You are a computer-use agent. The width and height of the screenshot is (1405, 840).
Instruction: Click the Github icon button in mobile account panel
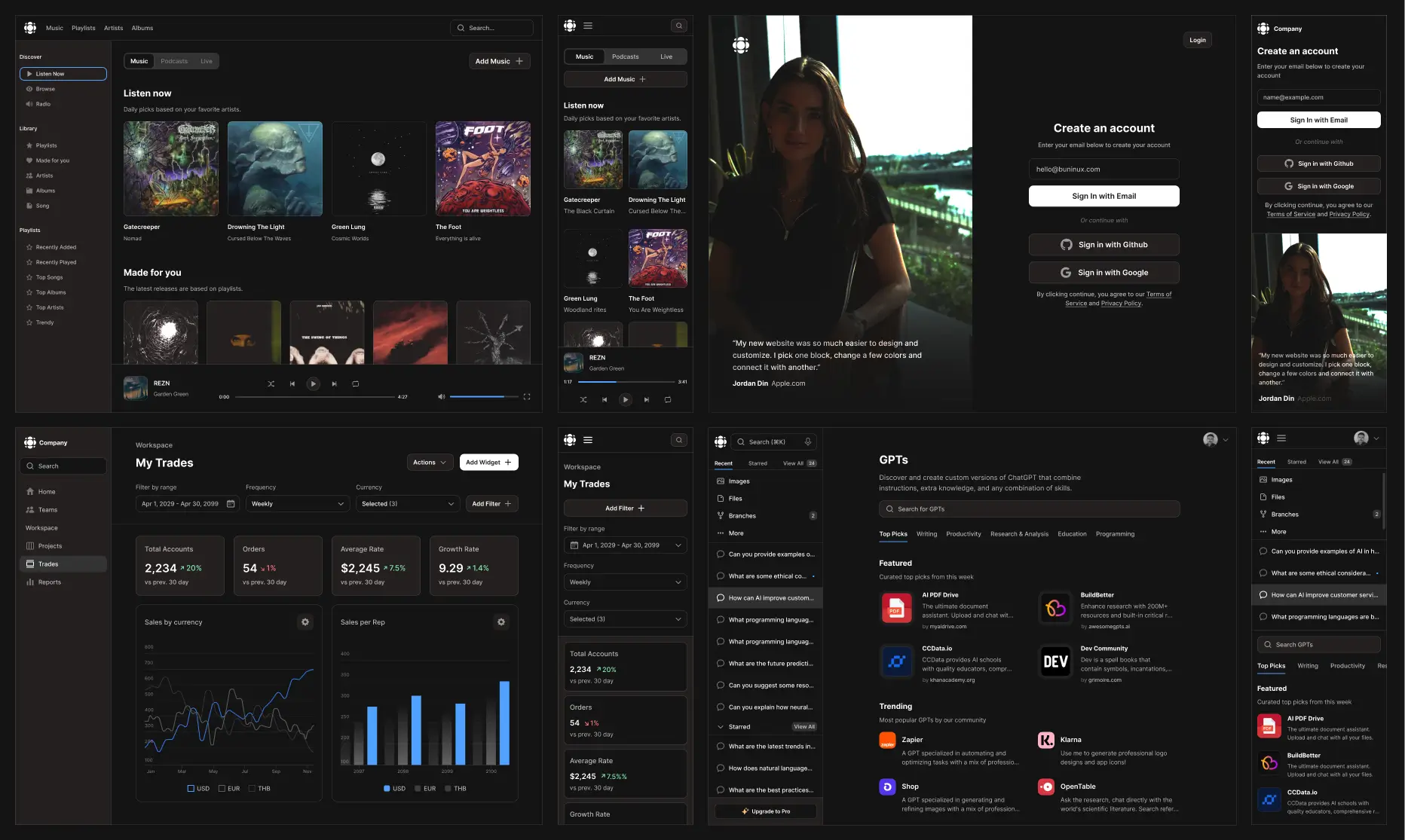(x=1319, y=163)
